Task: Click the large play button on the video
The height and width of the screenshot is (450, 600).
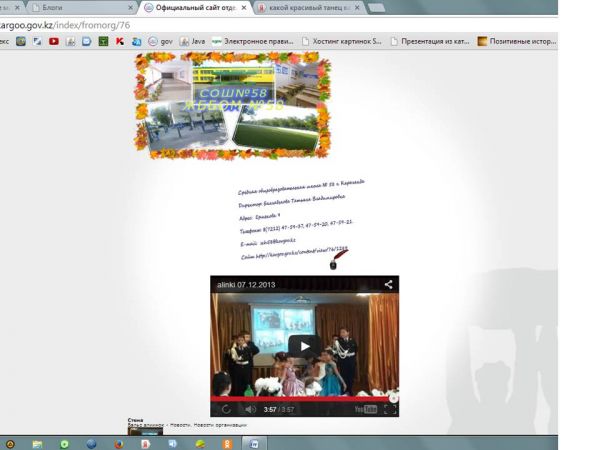Action: 304,346
